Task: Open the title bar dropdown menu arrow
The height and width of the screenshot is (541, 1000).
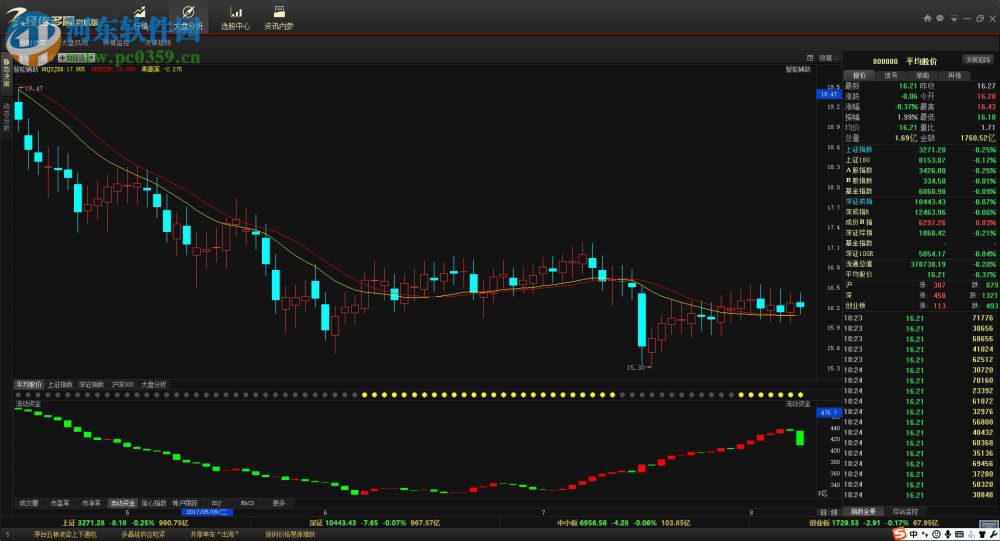Action: (954, 19)
